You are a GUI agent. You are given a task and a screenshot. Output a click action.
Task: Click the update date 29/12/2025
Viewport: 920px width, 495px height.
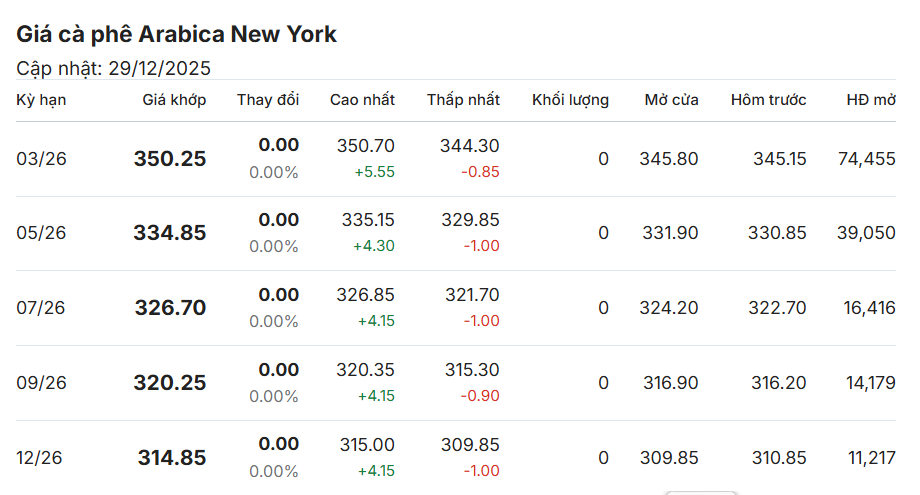pos(159,68)
